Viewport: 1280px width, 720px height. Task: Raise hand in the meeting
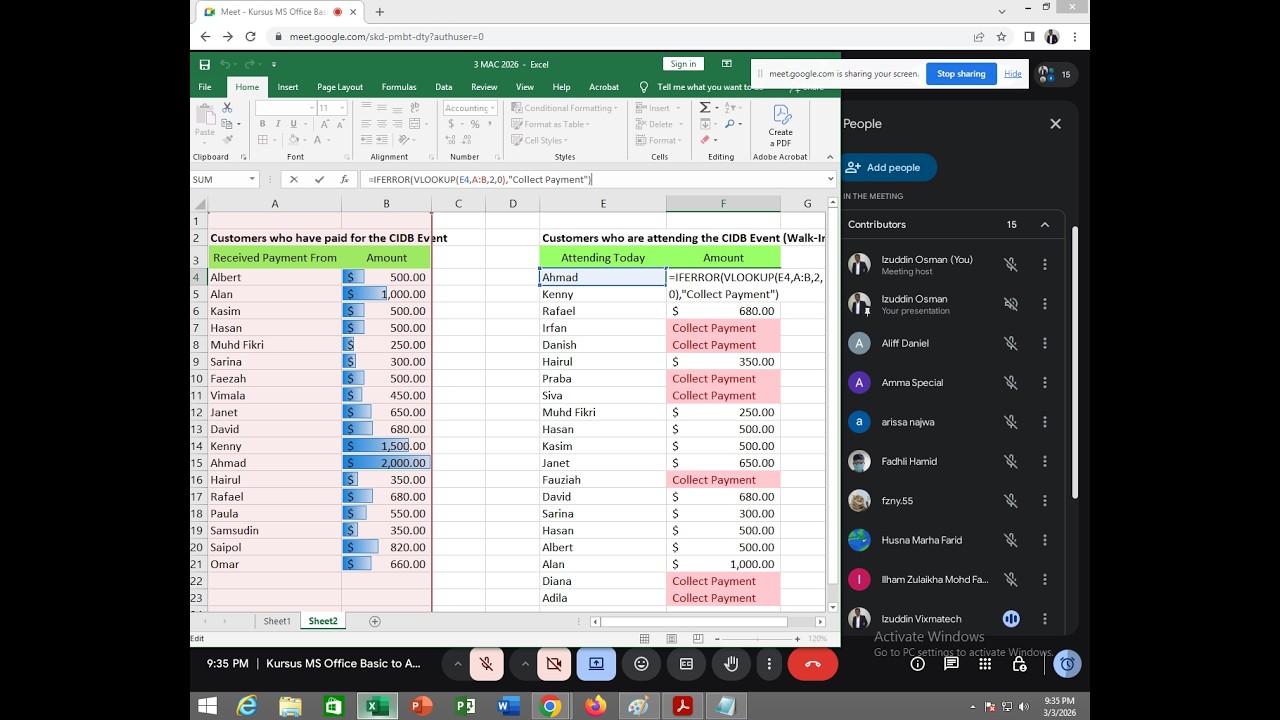coord(731,663)
